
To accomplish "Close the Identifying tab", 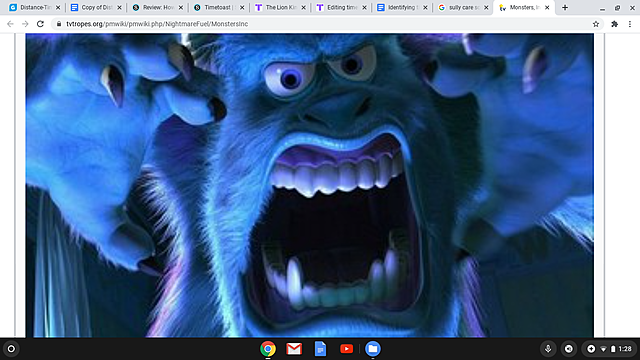I will tap(425, 7).
